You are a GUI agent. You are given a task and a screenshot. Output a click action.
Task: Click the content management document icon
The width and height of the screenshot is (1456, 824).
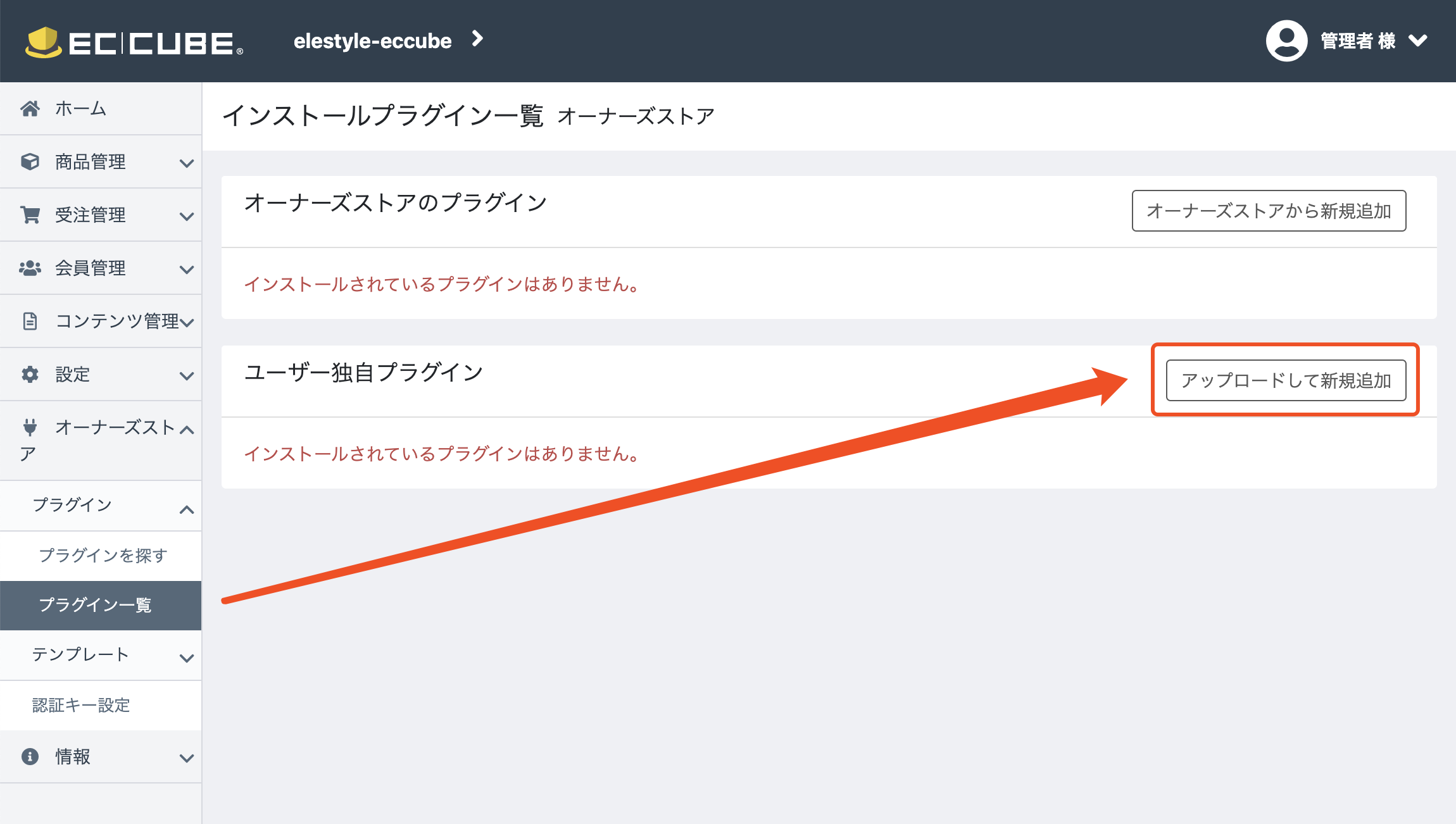[30, 321]
